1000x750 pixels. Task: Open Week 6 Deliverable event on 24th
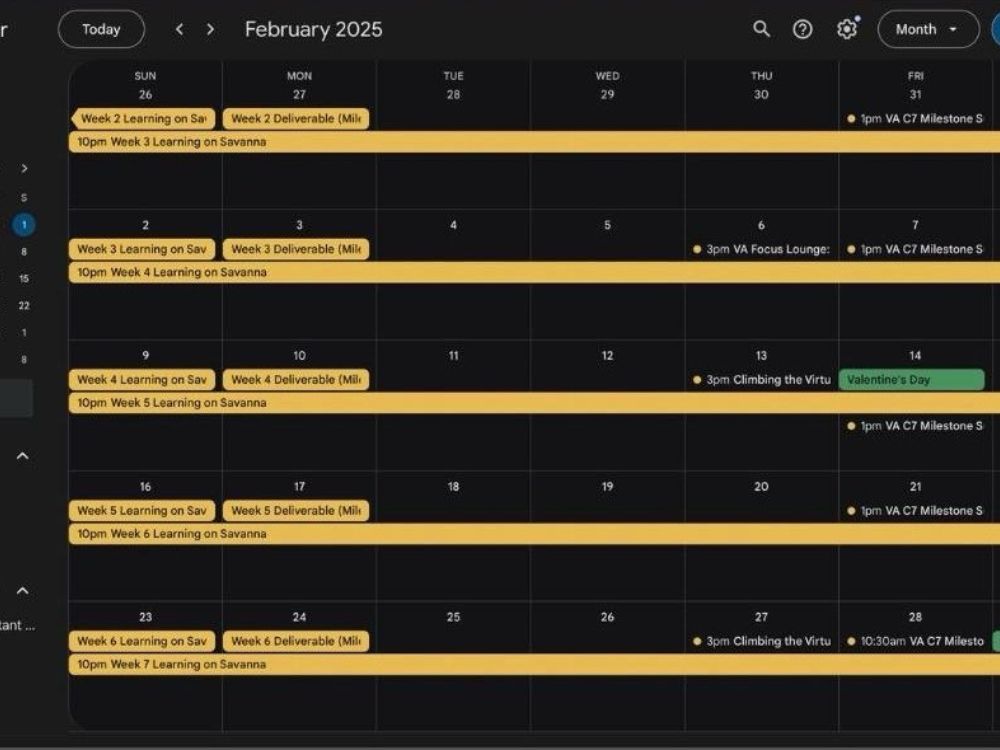tap(296, 641)
